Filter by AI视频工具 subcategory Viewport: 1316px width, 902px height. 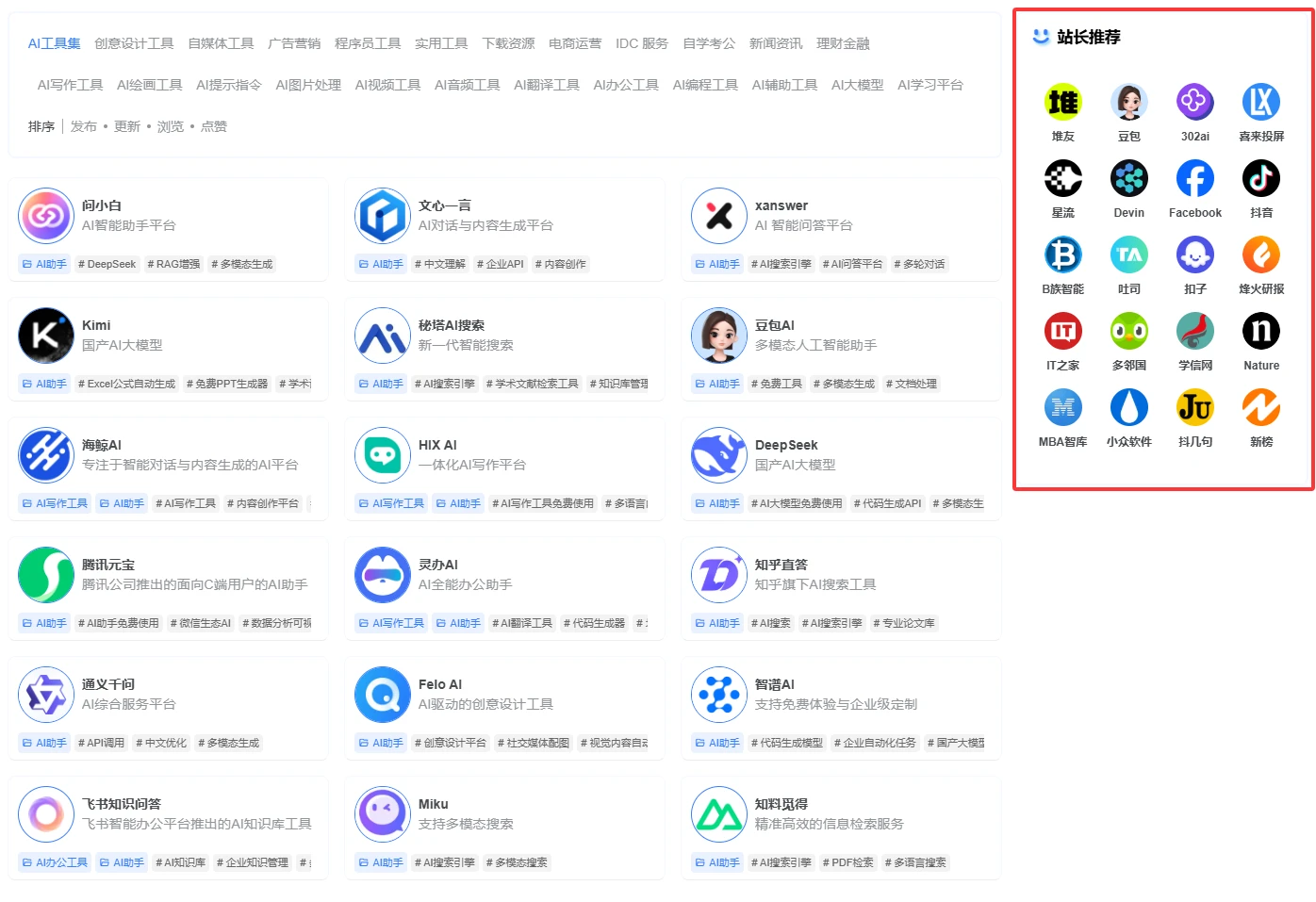click(388, 85)
